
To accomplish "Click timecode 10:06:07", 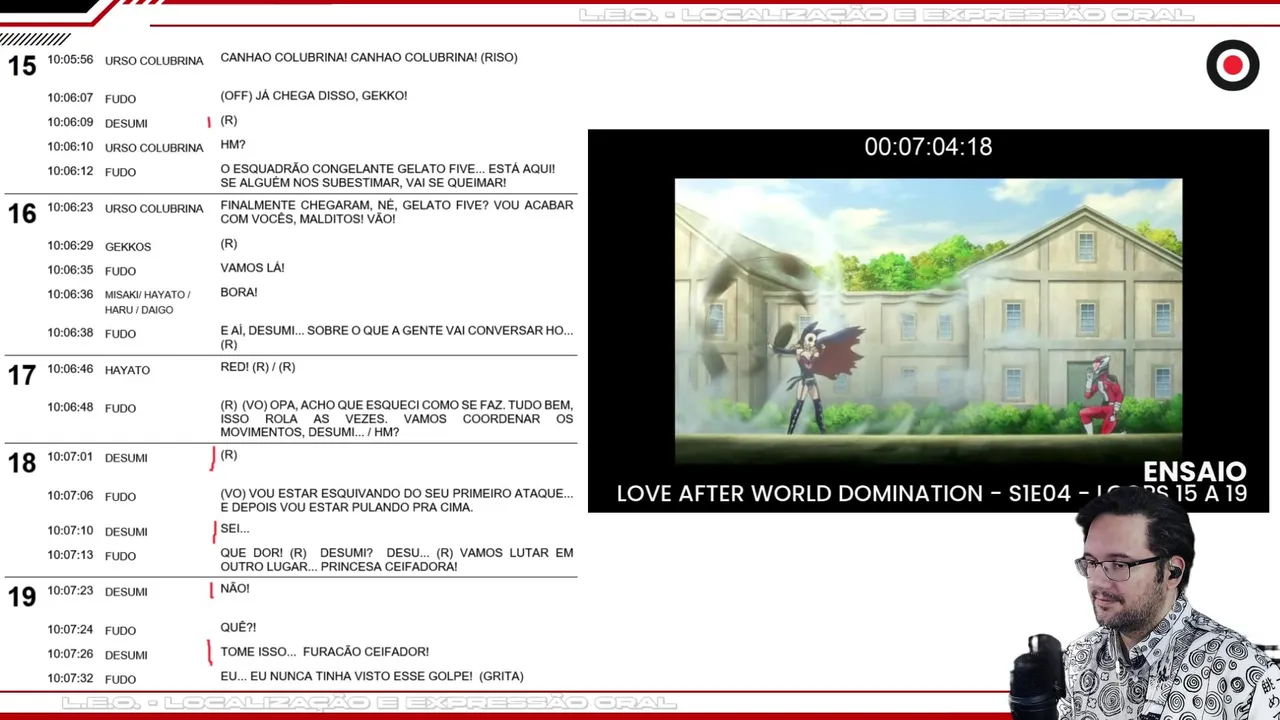I will pos(70,98).
